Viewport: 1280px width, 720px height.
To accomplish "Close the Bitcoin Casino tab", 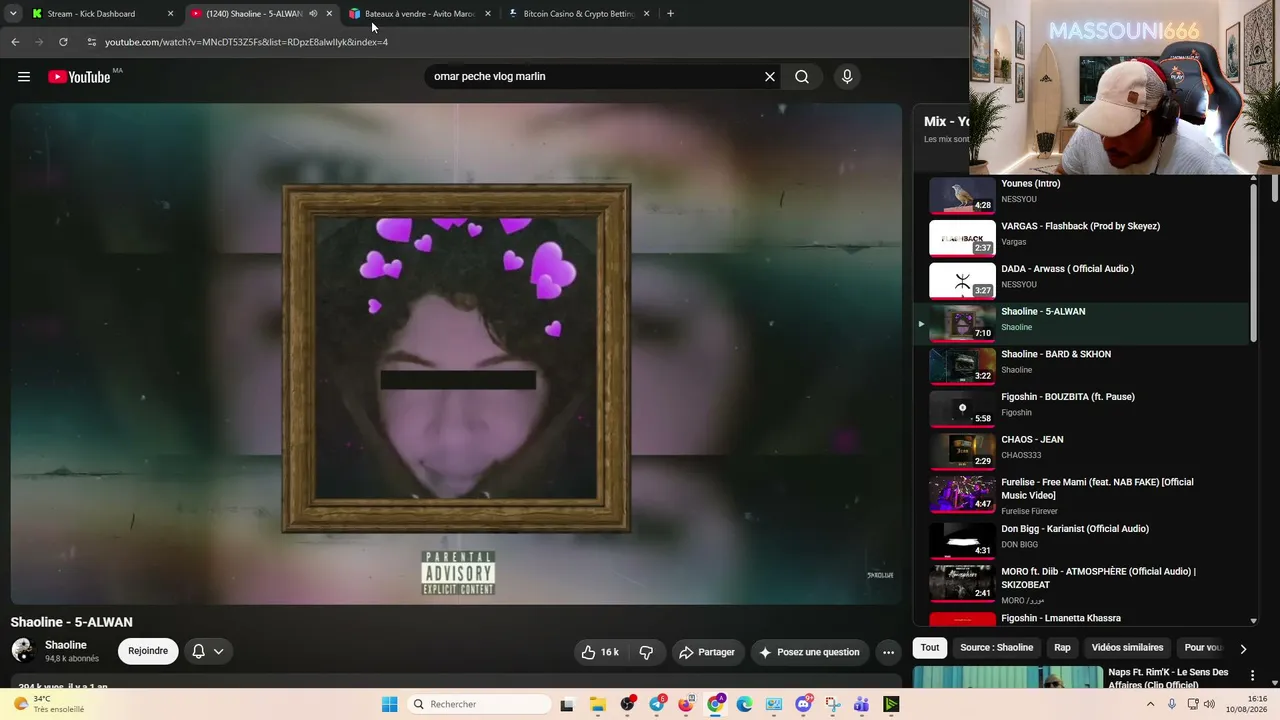I will pyautogui.click(x=646, y=14).
